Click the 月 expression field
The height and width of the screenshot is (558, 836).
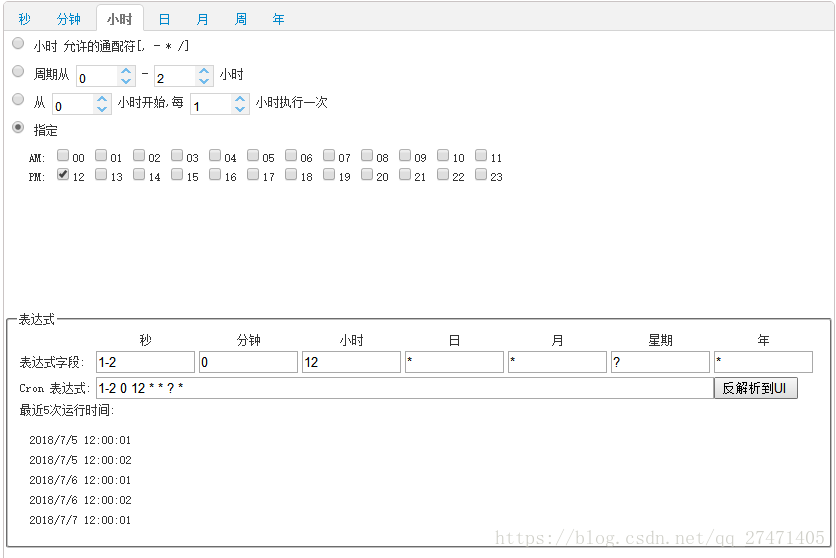tap(557, 362)
